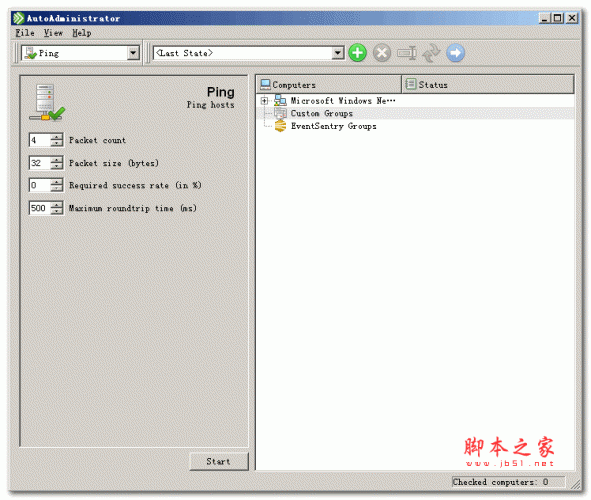Sort by the Computers column header
The height and width of the screenshot is (500, 591).
(329, 84)
